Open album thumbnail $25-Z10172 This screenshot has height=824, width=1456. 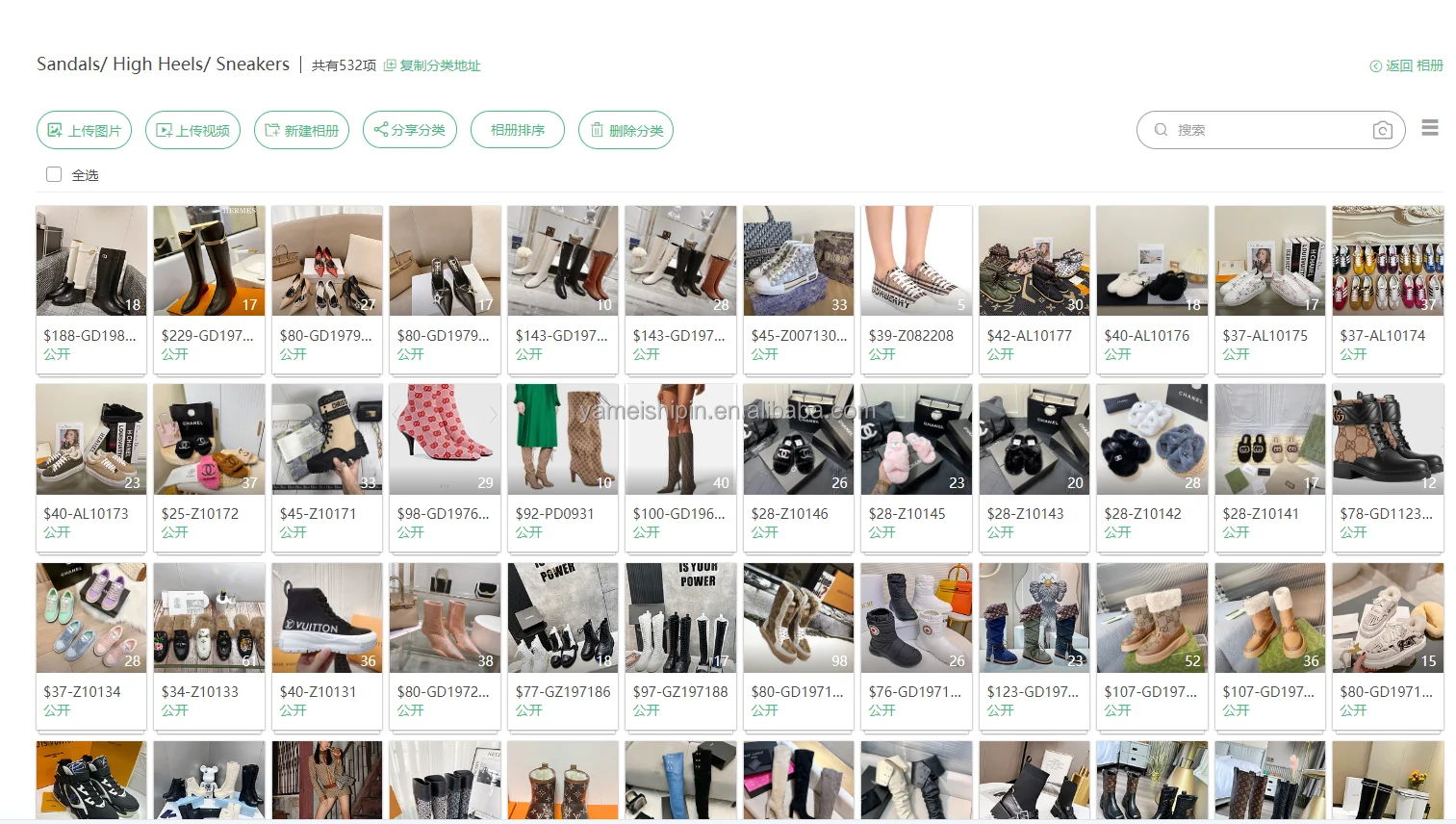(209, 439)
